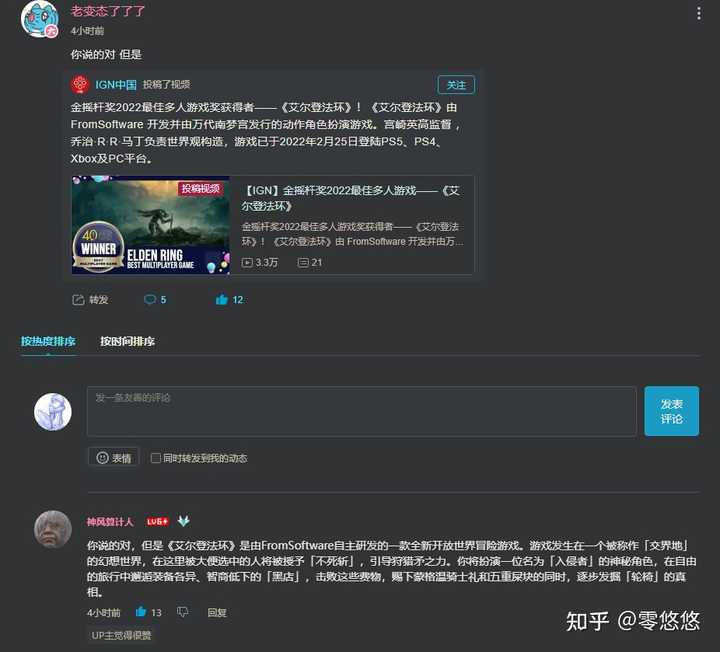Image resolution: width=720 pixels, height=652 pixels.
Task: Sort comments by popularity 按热度排序
Action: (48, 342)
